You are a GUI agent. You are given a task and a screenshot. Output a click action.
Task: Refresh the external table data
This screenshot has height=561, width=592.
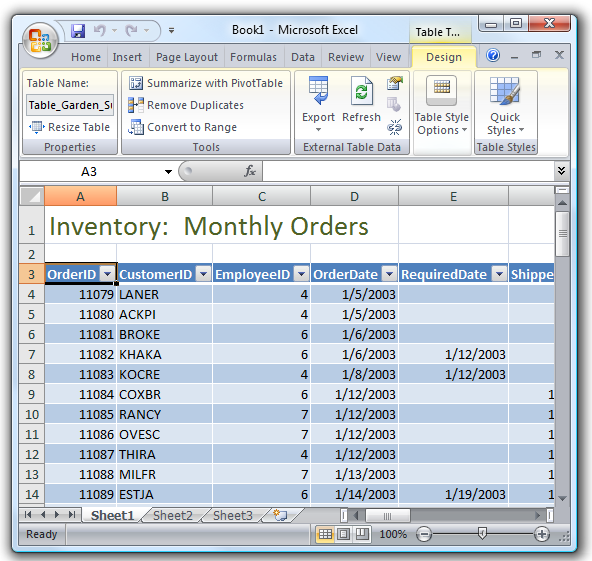point(361,91)
